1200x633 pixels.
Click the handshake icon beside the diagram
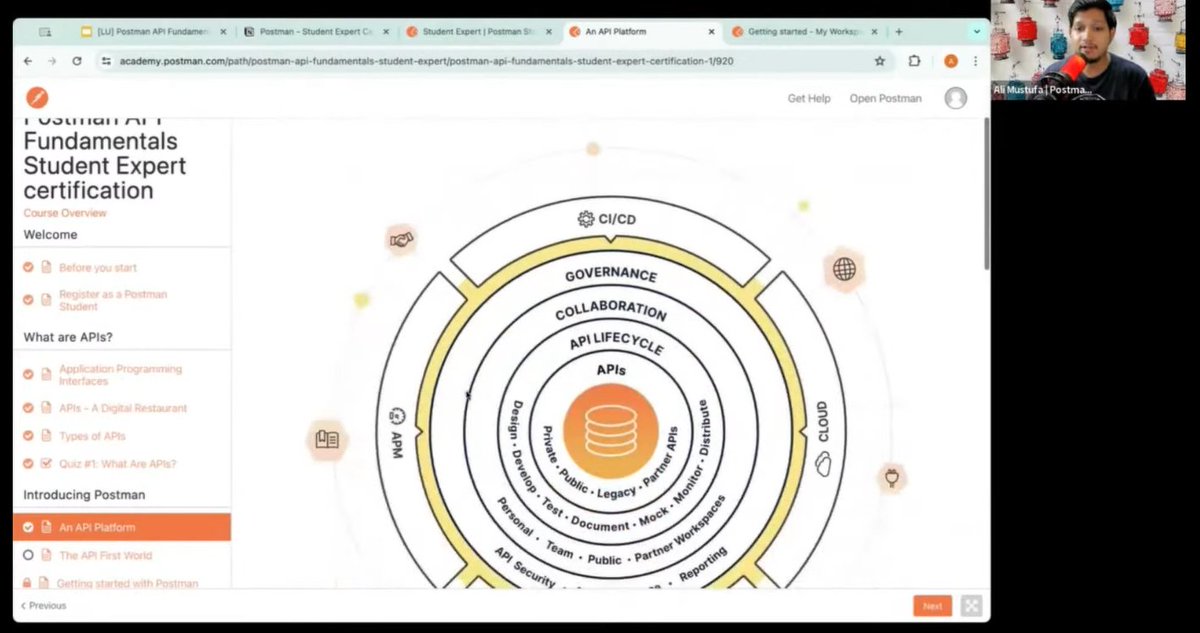(x=401, y=240)
